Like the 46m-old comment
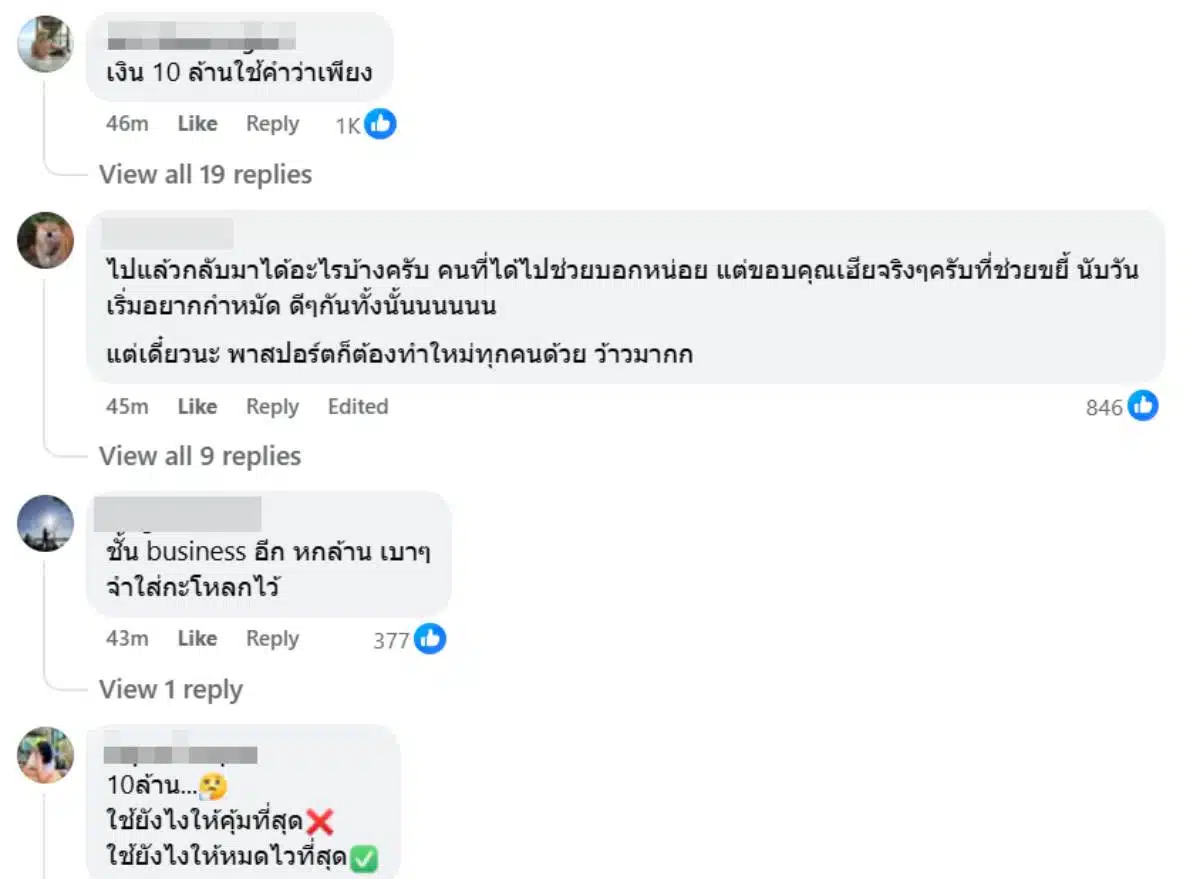This screenshot has width=1200, height=879. [197, 124]
